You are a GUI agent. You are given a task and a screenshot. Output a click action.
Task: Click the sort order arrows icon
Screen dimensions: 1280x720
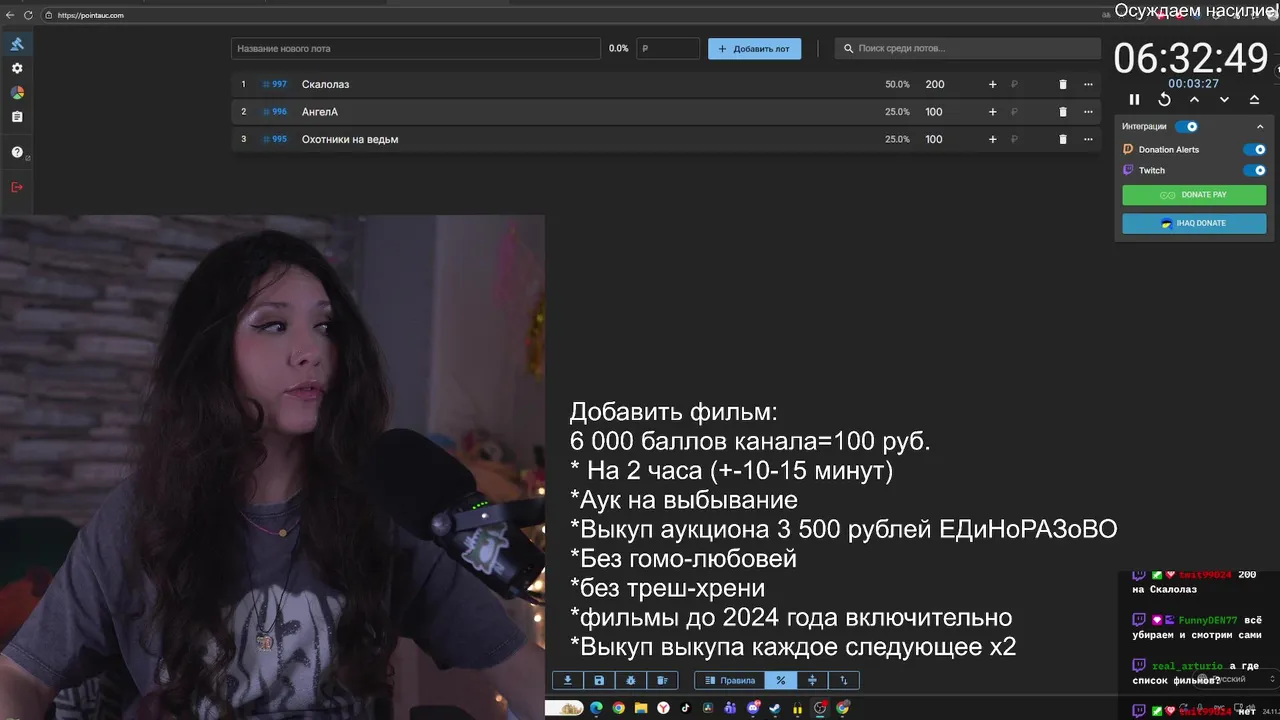click(x=843, y=680)
